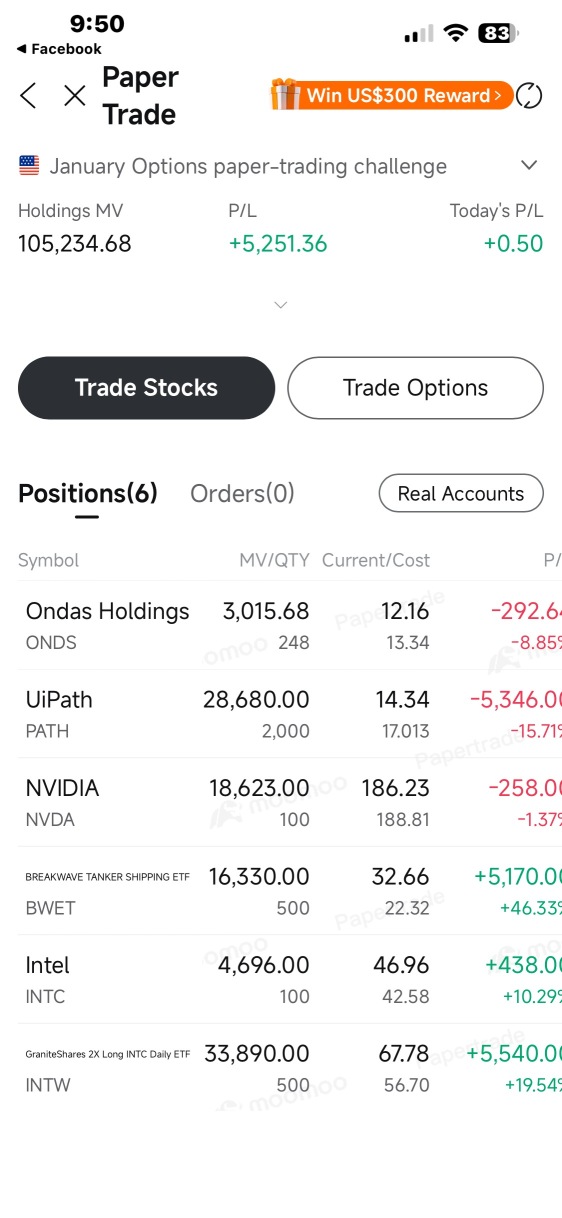
Task: Open the Real Accounts button
Action: 461,493
